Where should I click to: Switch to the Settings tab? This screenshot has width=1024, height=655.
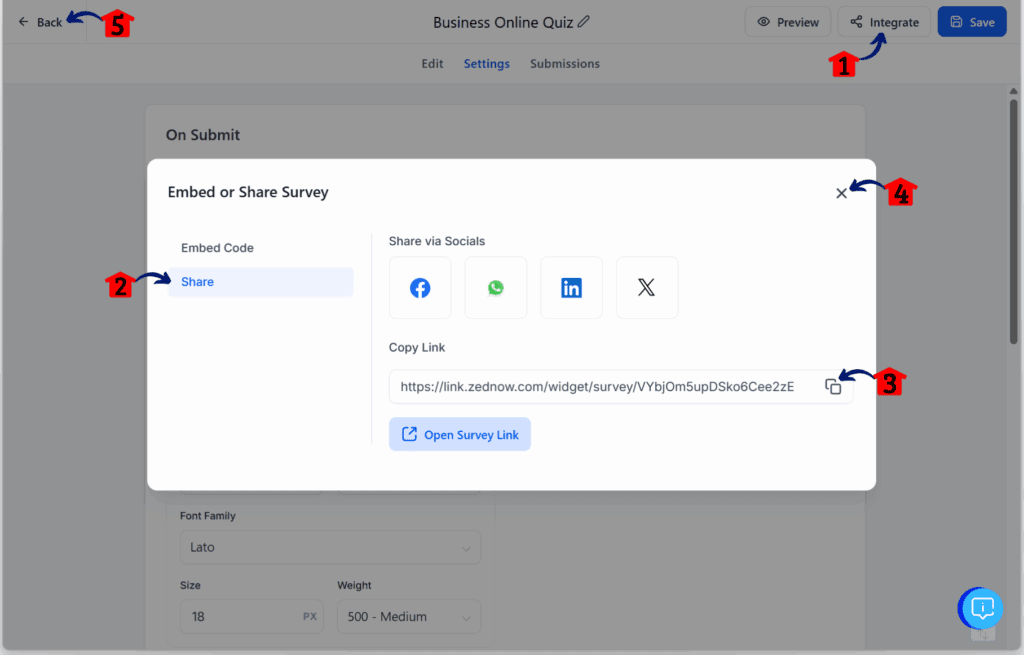487,63
